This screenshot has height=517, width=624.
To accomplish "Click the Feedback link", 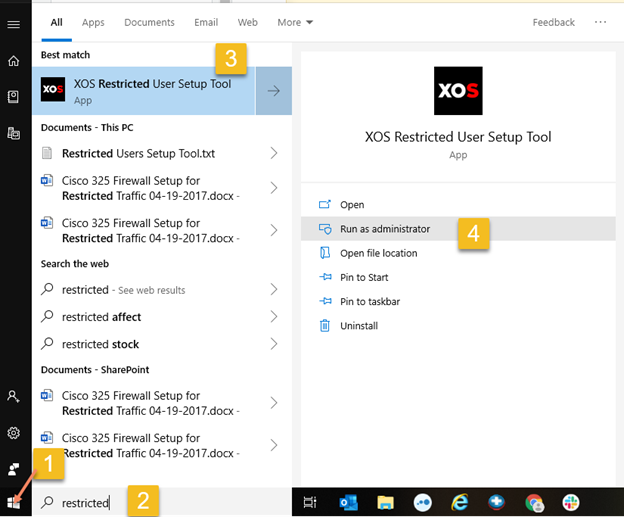I will (x=554, y=22).
